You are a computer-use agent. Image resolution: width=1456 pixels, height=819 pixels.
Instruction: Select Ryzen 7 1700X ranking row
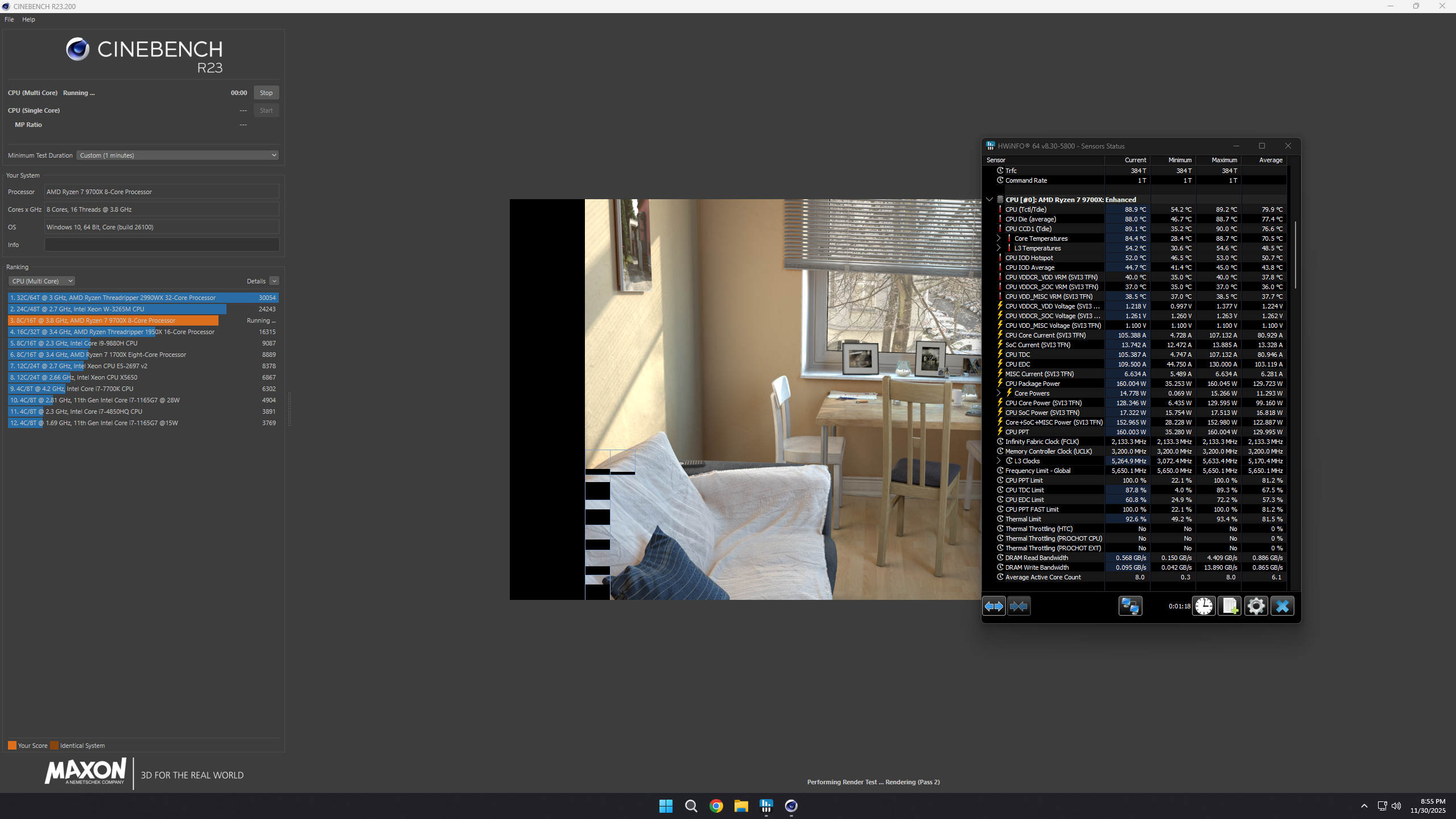[x=143, y=355]
